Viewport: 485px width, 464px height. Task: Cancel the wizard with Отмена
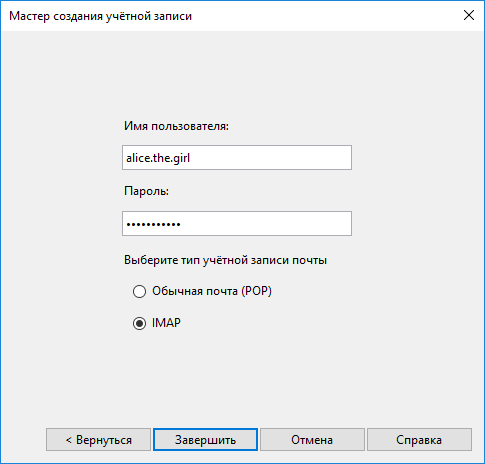[x=312, y=440]
